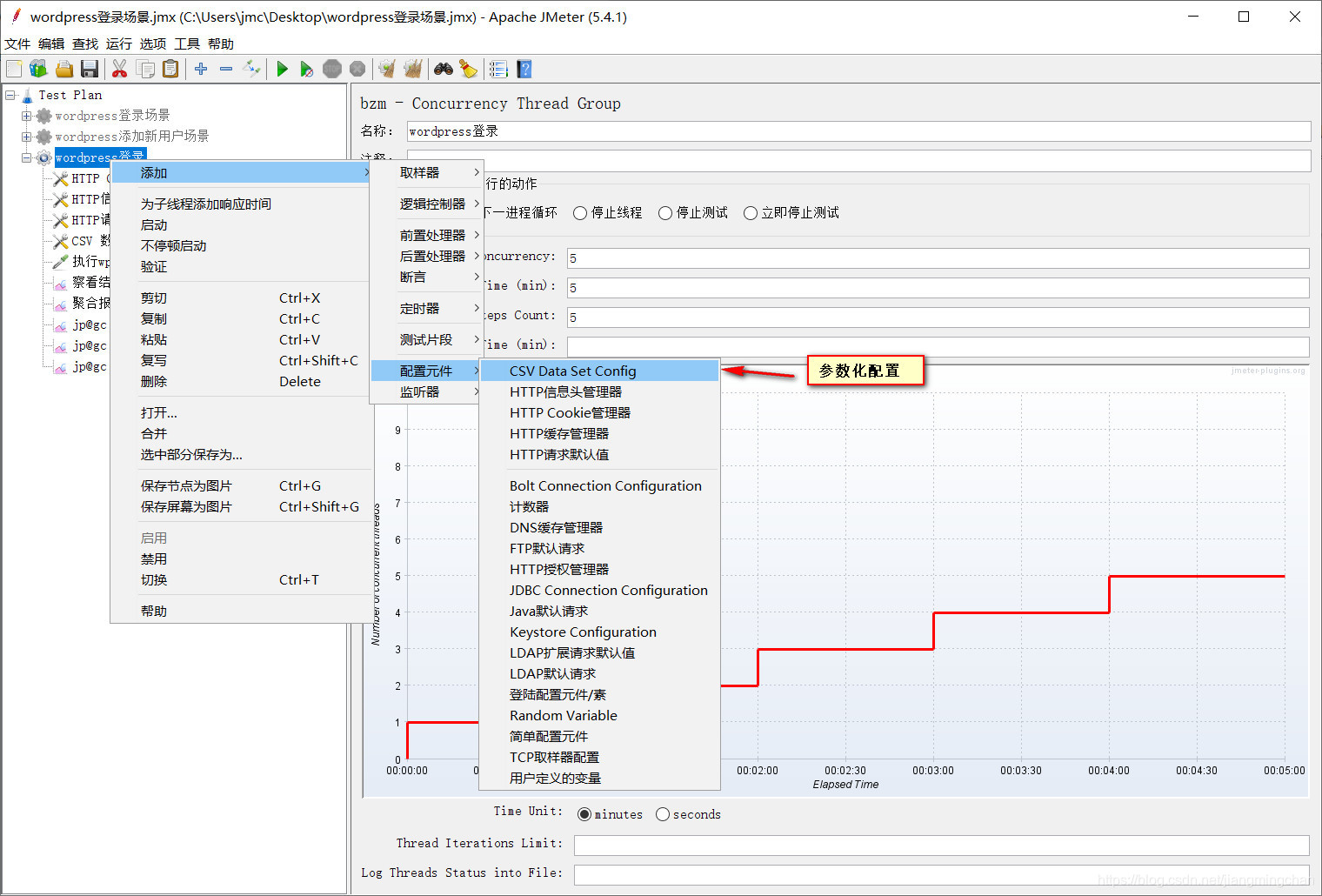Open the 运行 menu in the menu bar

pyautogui.click(x=119, y=43)
